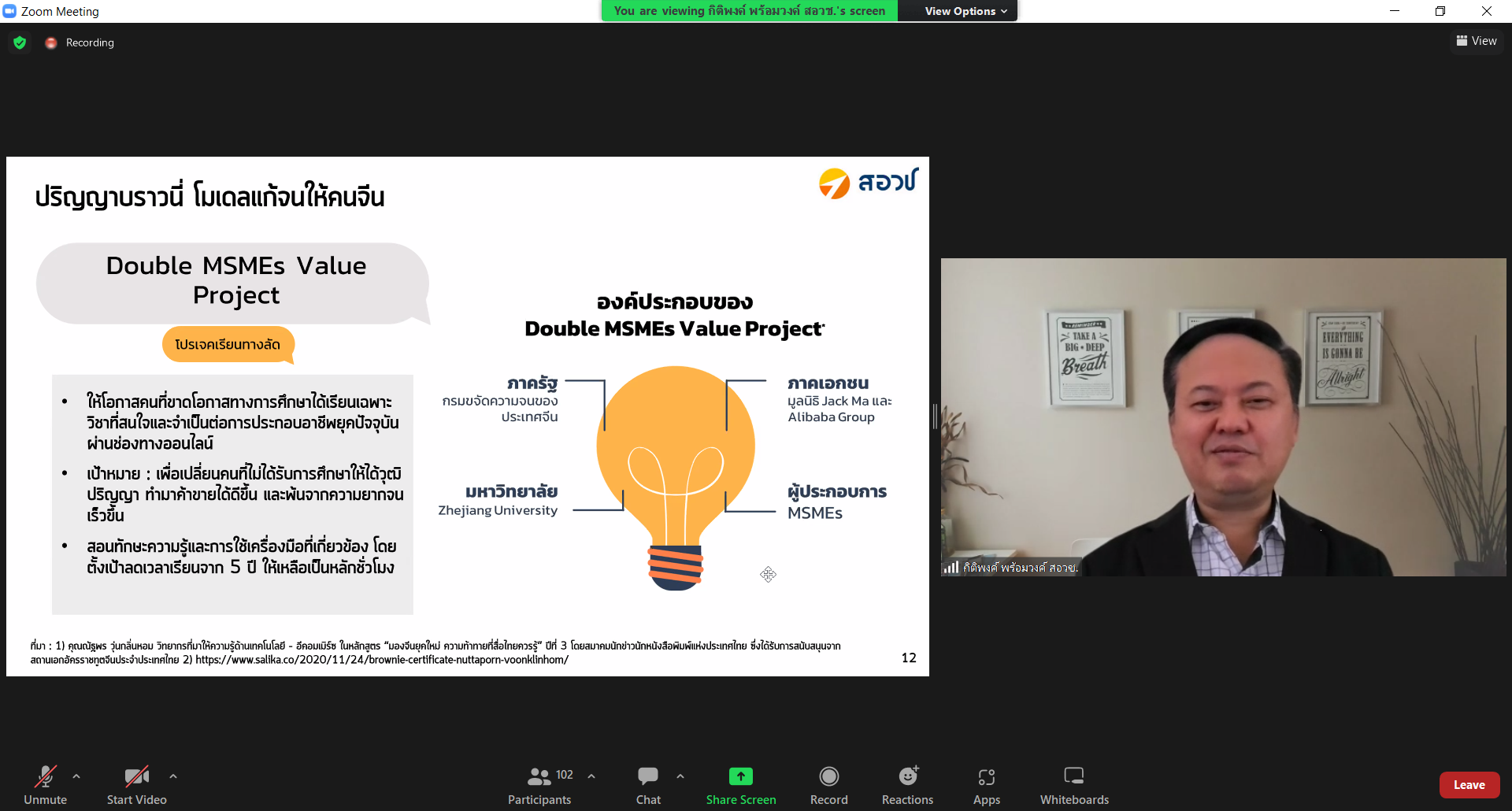Leave the meeting
Image resolution: width=1512 pixels, height=811 pixels.
coord(1469,785)
